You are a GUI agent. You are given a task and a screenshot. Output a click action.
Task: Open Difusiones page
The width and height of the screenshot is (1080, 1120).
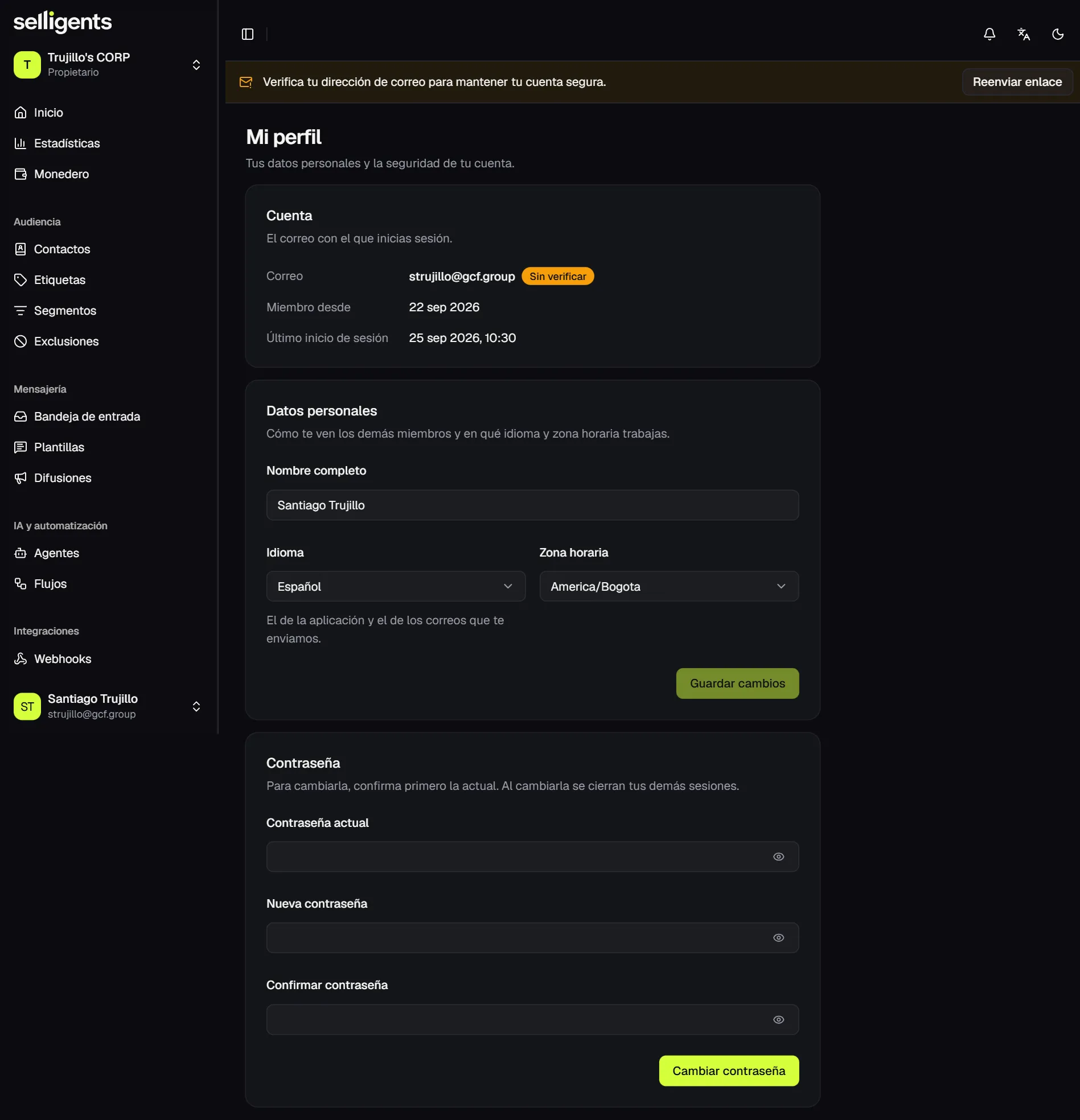point(109,478)
